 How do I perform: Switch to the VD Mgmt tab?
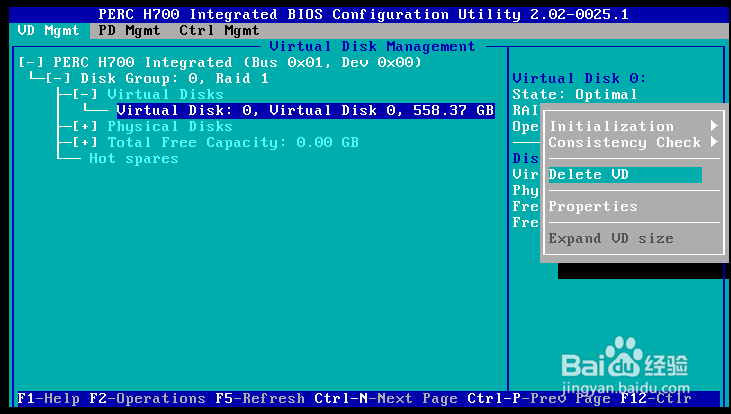[48, 31]
